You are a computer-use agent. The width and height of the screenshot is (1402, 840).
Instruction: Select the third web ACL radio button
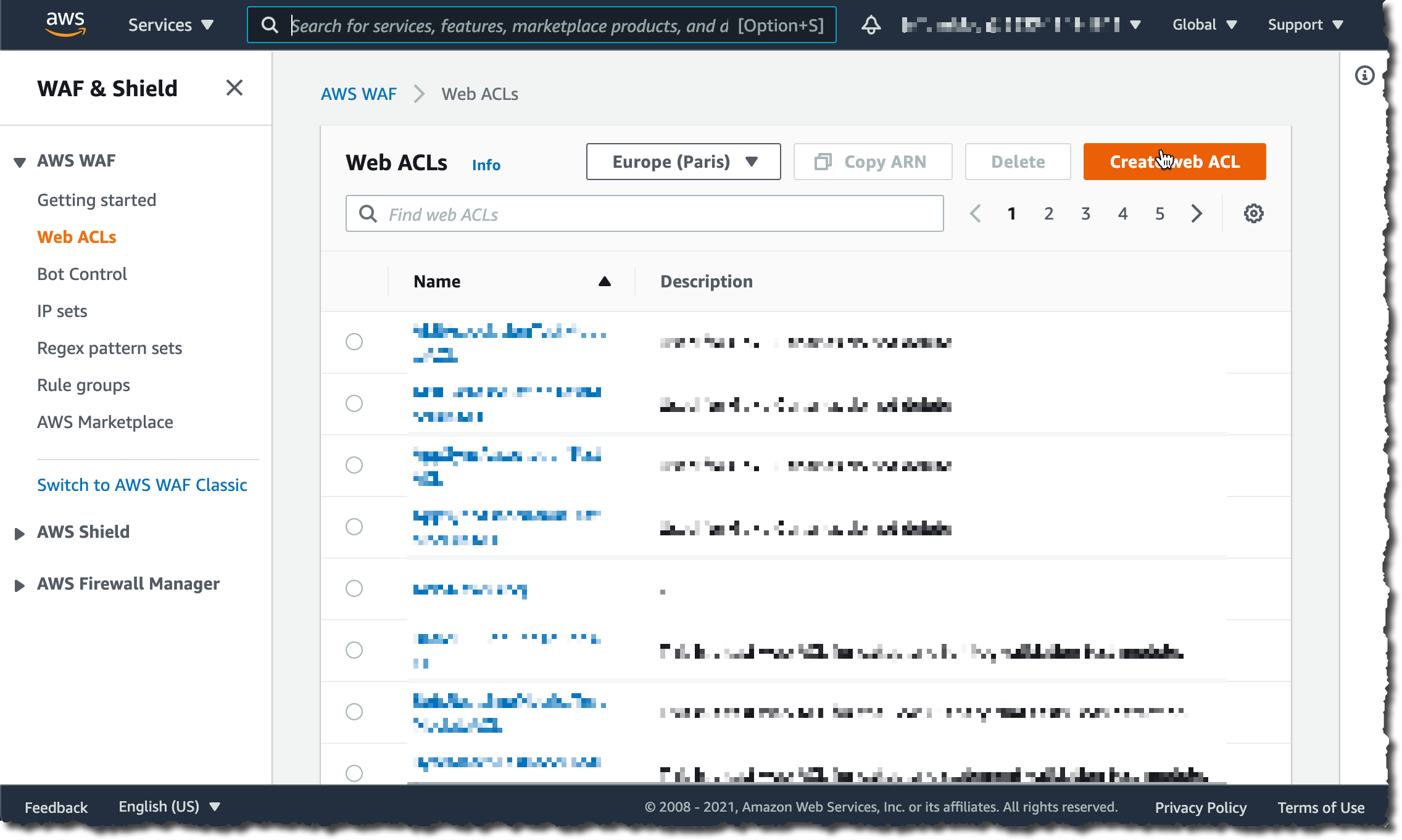point(354,465)
